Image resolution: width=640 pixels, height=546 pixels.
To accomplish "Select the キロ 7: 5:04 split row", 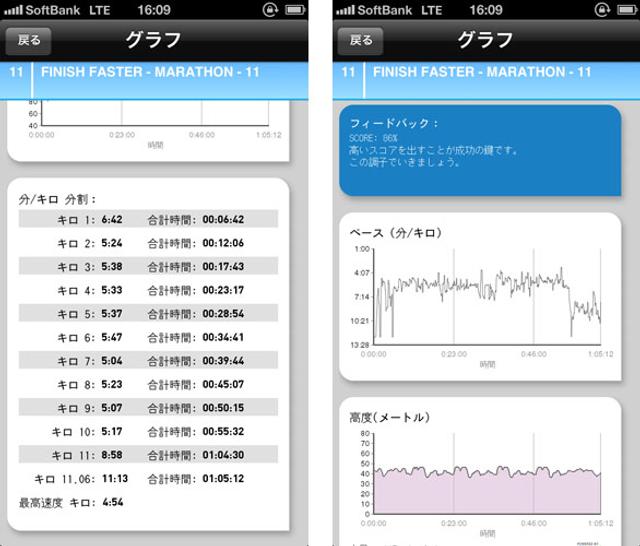I will pyautogui.click(x=148, y=360).
